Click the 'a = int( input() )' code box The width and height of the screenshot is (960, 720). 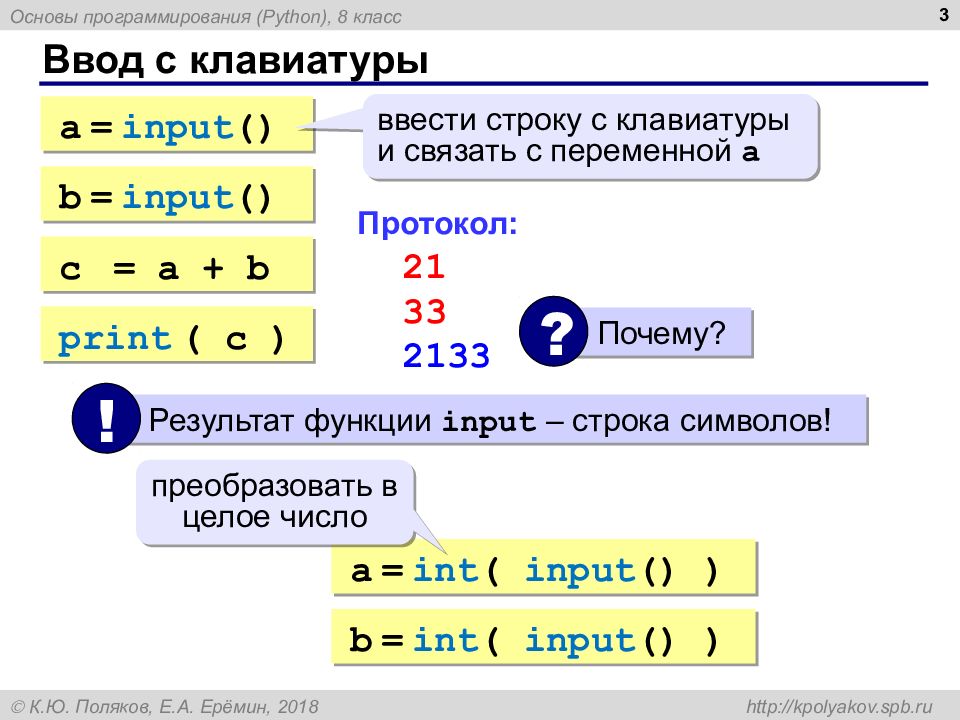click(544, 568)
